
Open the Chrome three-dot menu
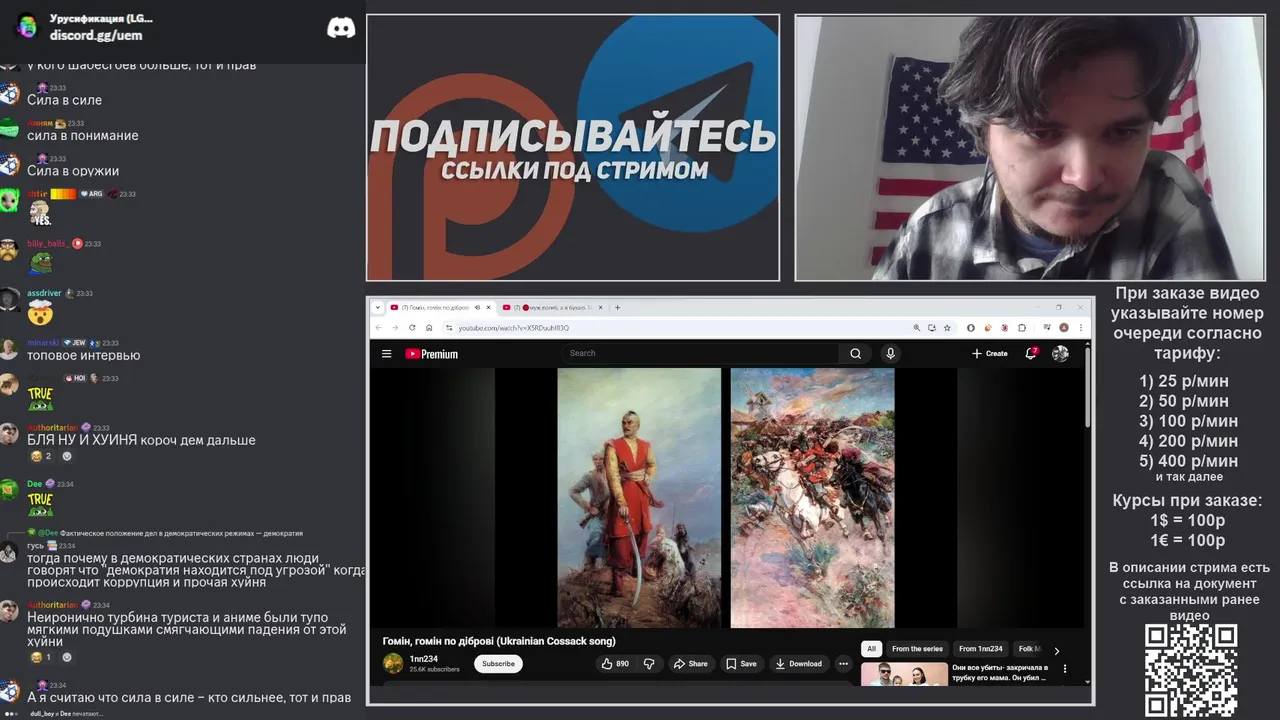click(1081, 327)
